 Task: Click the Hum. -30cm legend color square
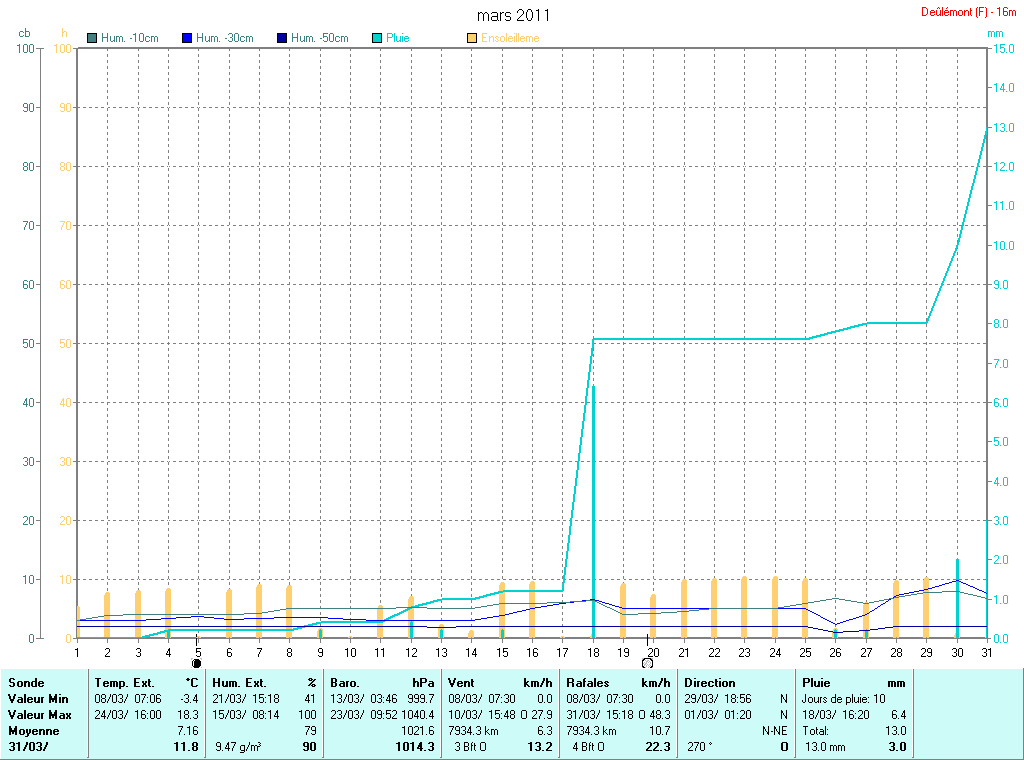(x=187, y=38)
